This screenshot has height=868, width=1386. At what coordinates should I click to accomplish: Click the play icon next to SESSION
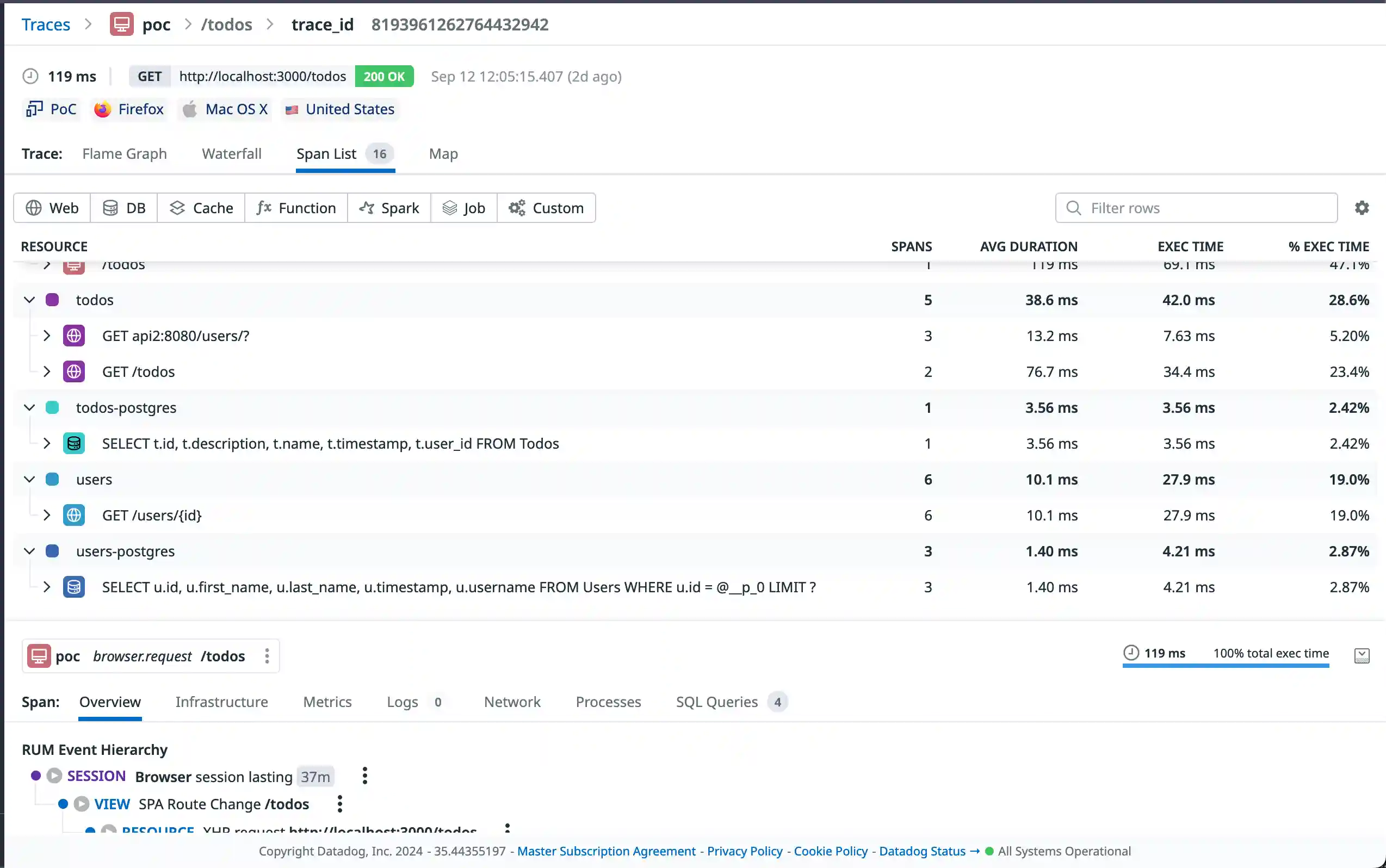tap(54, 775)
